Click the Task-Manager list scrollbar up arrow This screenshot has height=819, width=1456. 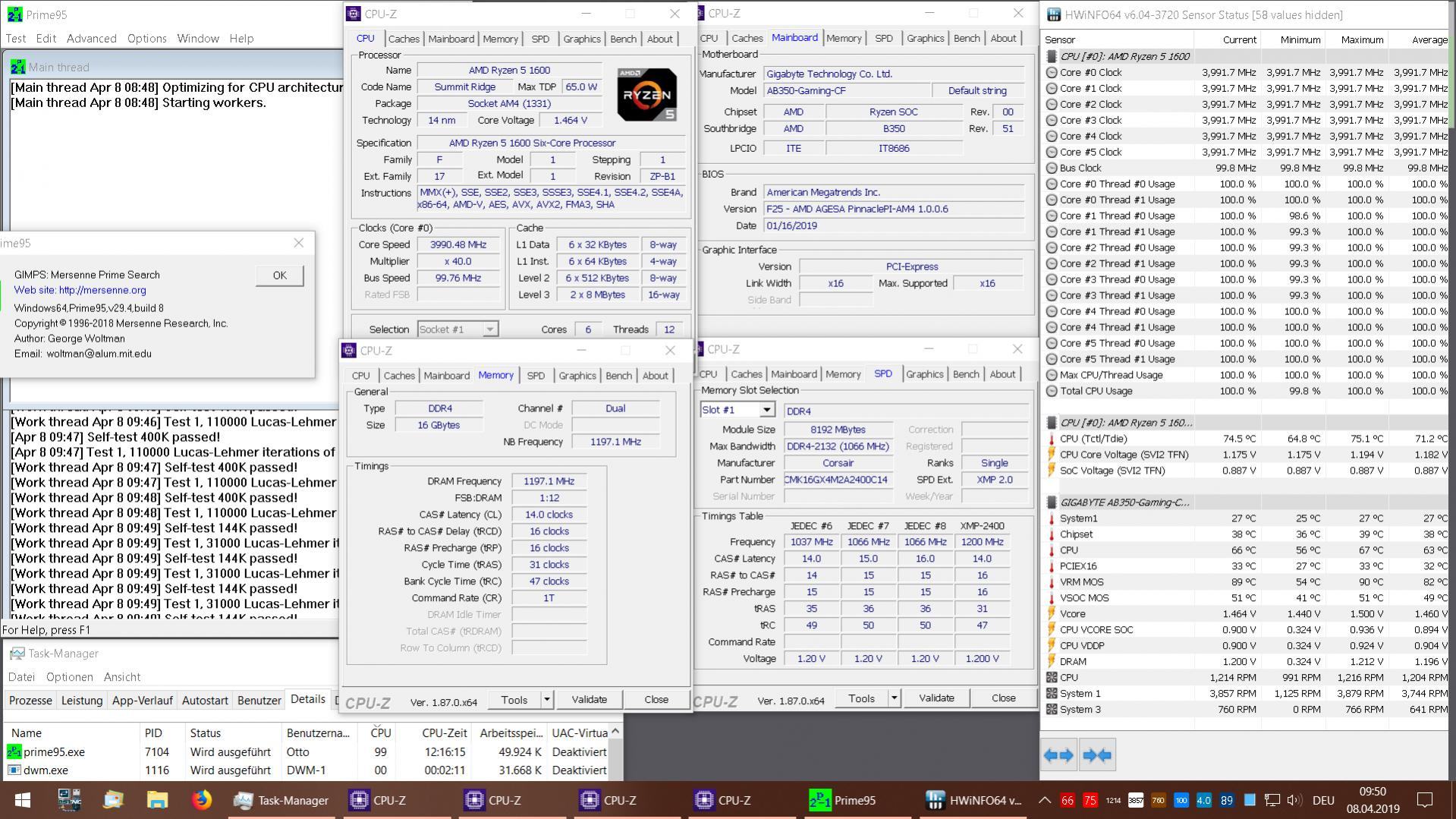(x=615, y=732)
